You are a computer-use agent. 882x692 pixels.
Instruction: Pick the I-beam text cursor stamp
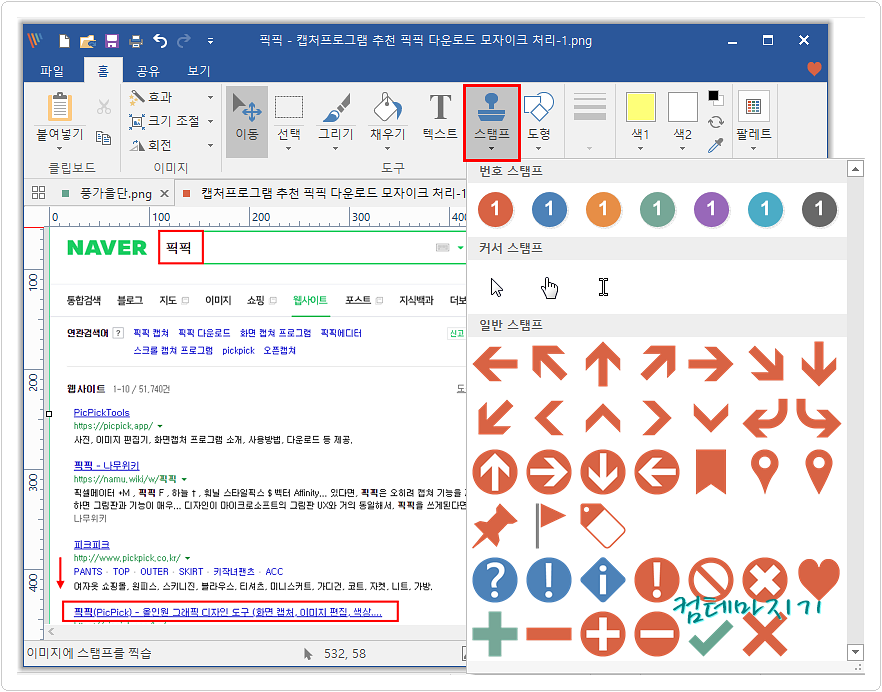(603, 287)
